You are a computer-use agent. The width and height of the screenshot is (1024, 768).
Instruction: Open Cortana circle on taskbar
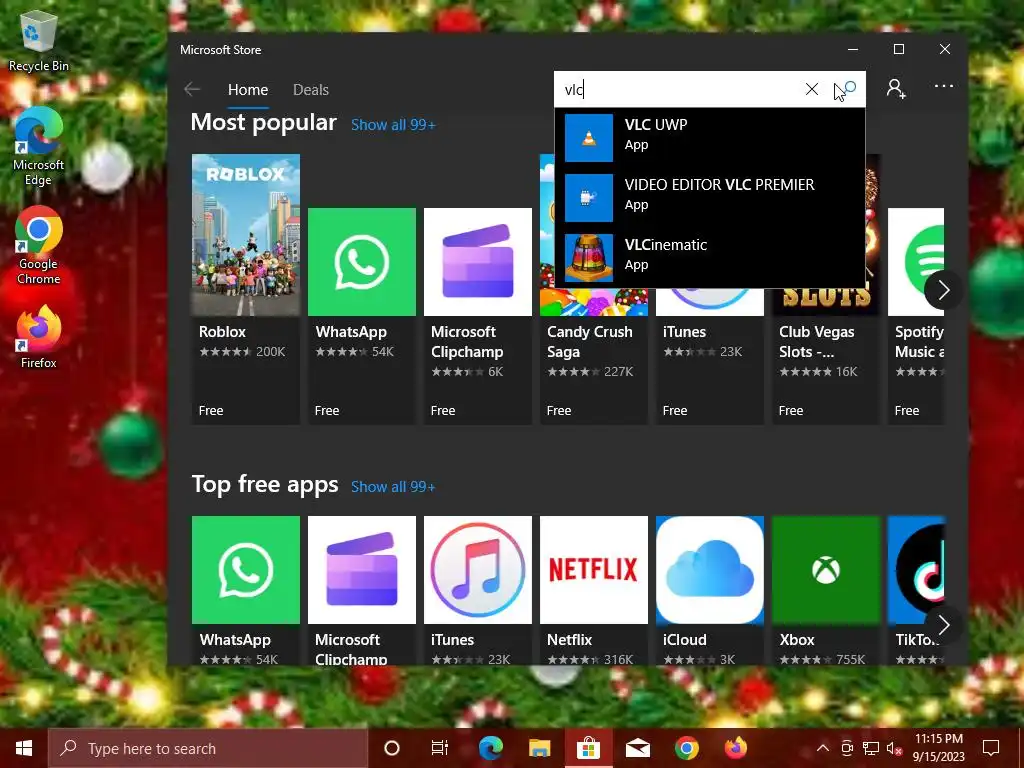[x=392, y=748]
